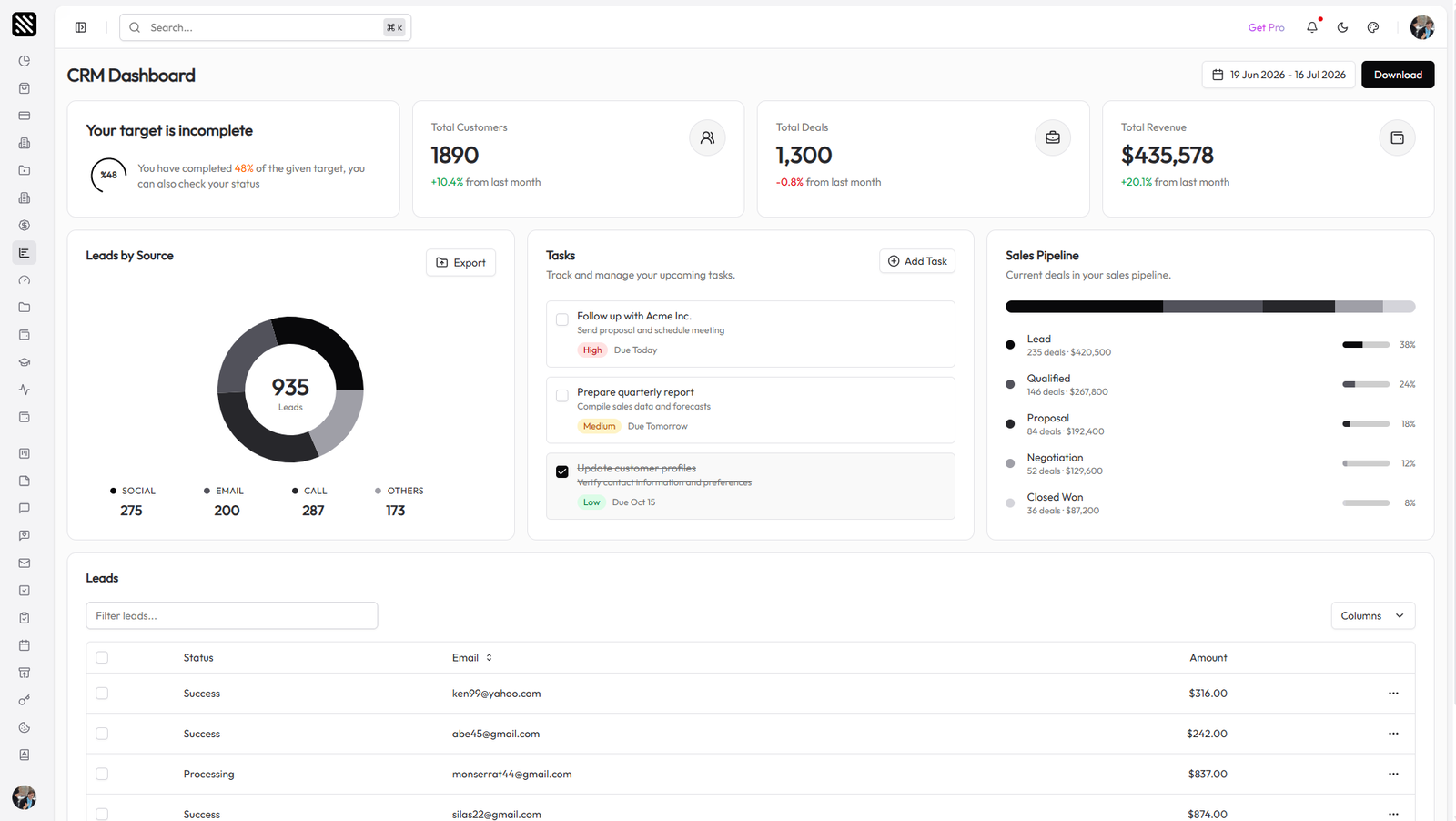Open the user avatar menu at top right
The height and width of the screenshot is (821, 1456).
pyautogui.click(x=1422, y=27)
